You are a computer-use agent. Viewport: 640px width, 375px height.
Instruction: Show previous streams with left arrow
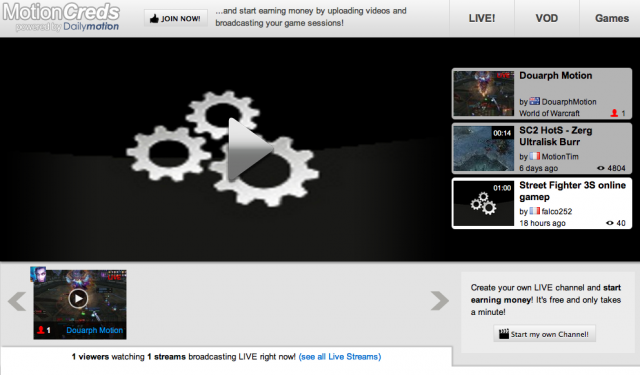point(17,302)
